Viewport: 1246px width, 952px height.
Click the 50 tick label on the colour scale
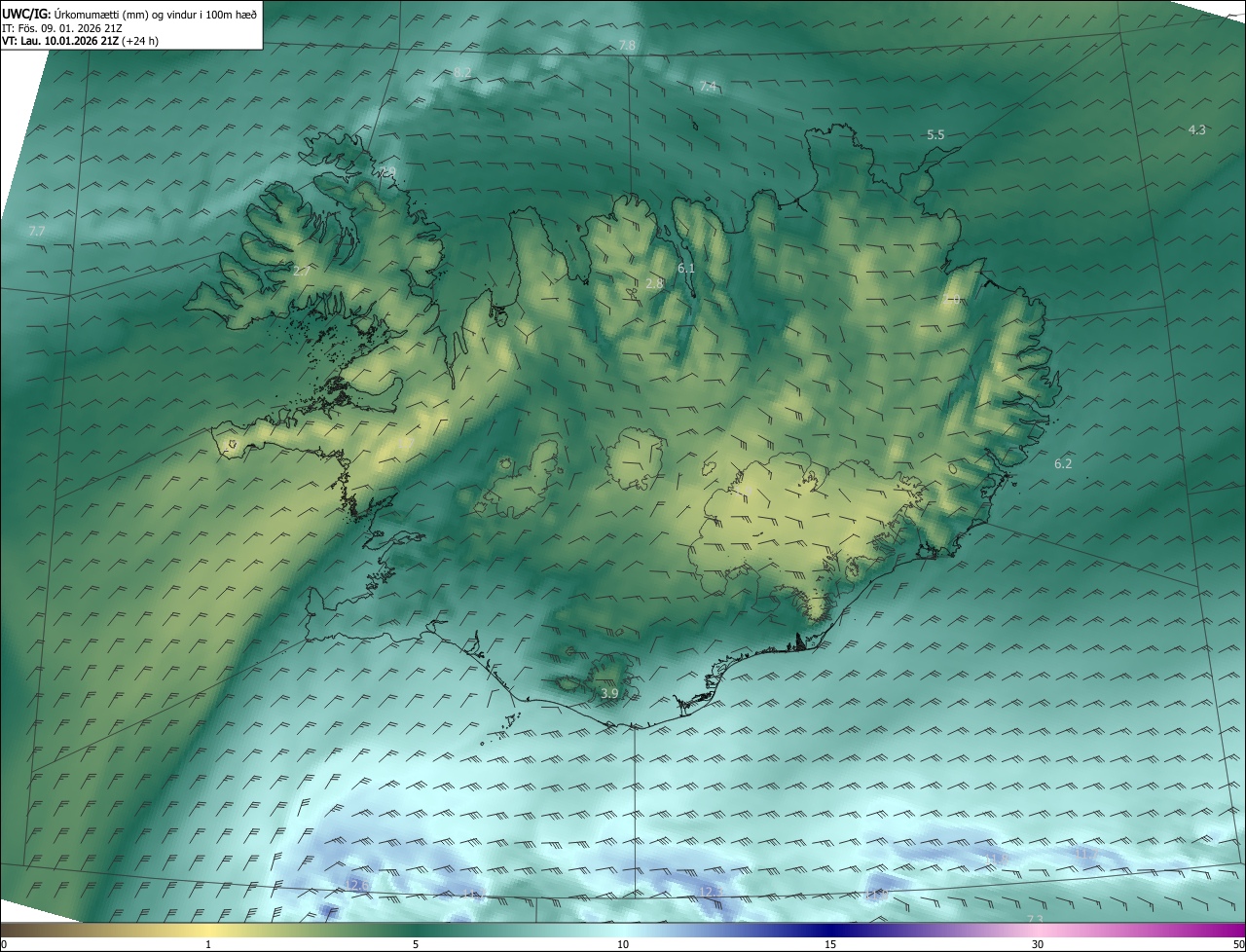(x=1239, y=944)
